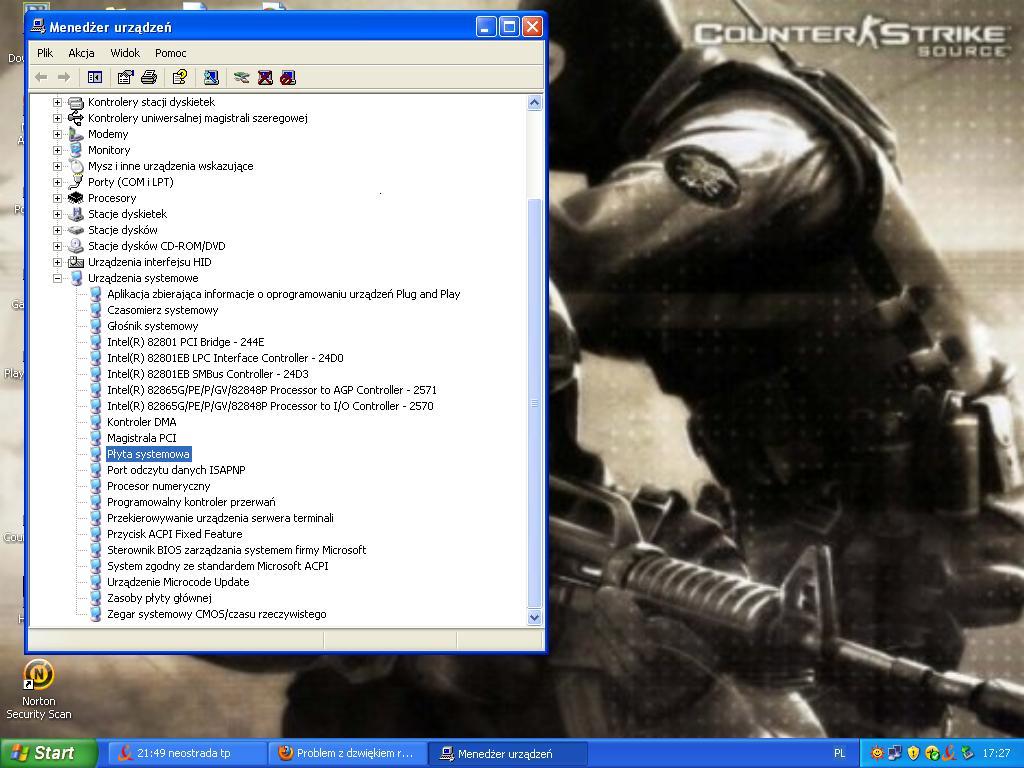Image resolution: width=1024 pixels, height=768 pixels.
Task: Open the Plik menu
Action: [45, 53]
